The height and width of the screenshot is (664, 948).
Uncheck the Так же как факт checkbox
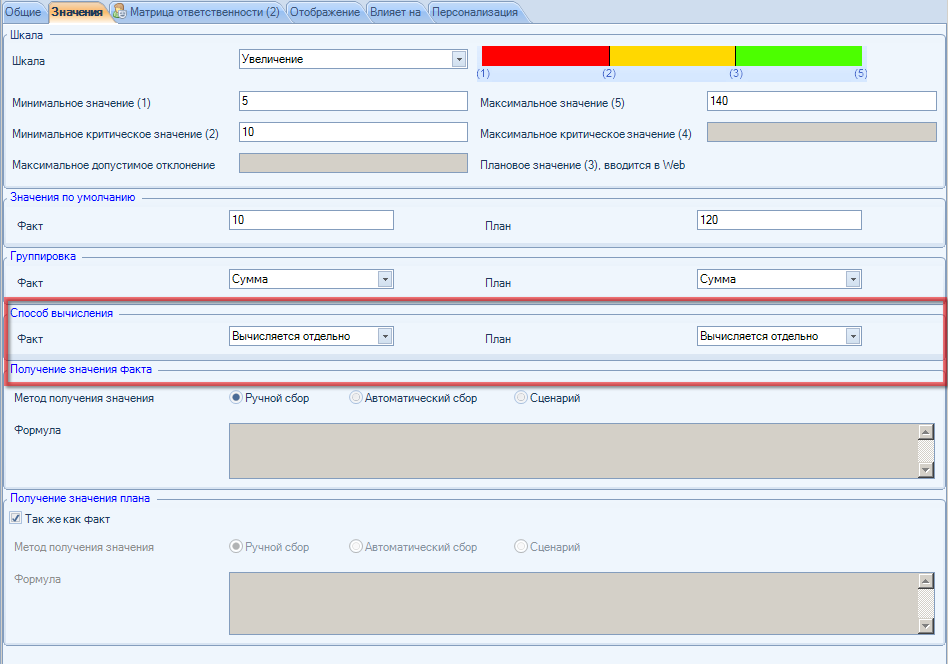click(15, 519)
